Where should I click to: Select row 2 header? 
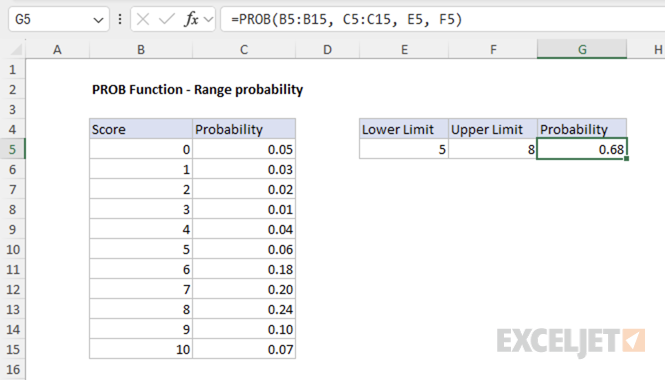point(13,89)
